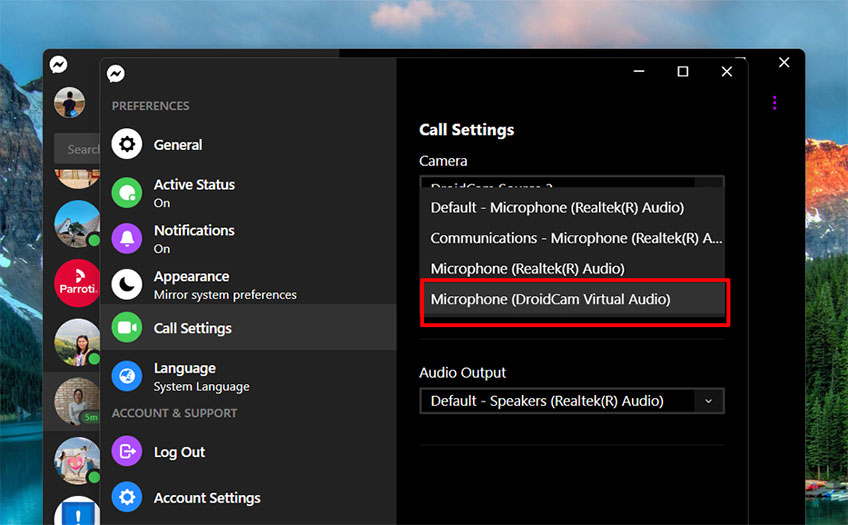This screenshot has height=525, width=848.
Task: Click the Notifications bell icon
Action: (127, 238)
